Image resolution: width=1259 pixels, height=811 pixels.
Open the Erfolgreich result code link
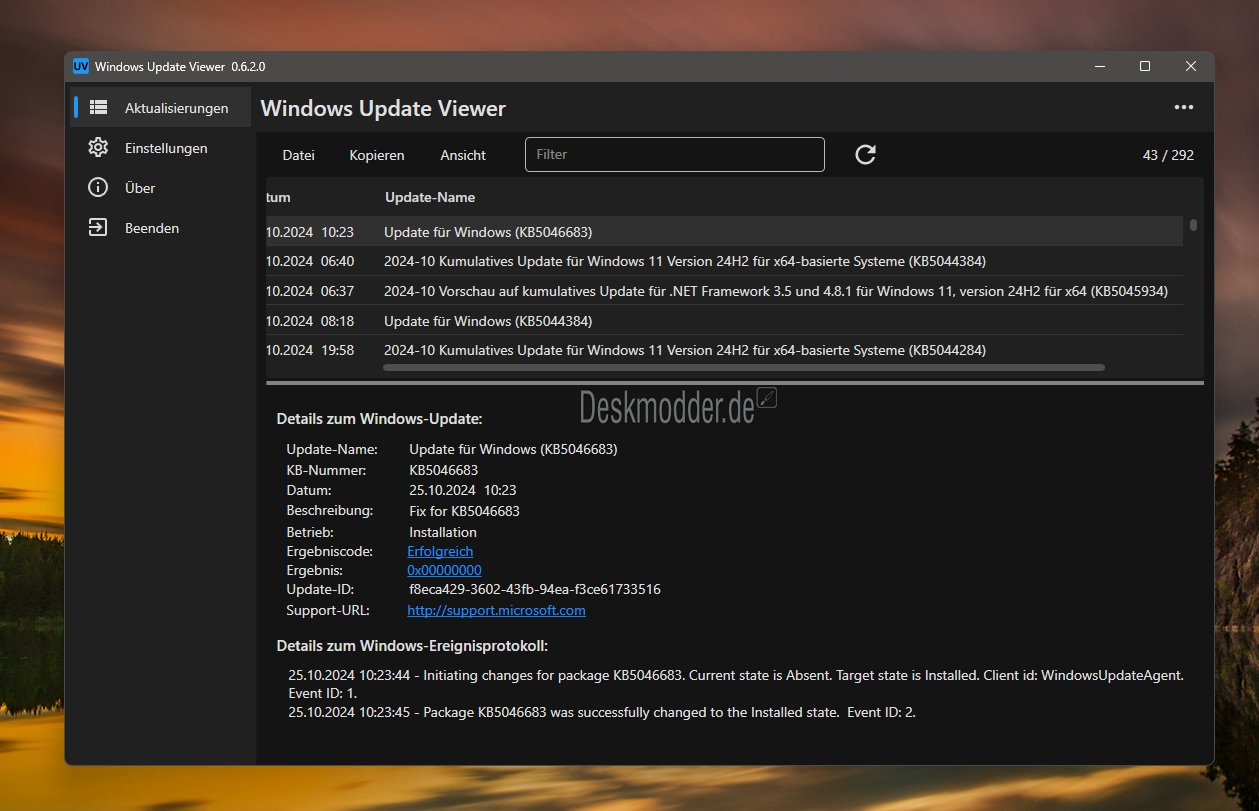click(x=440, y=551)
